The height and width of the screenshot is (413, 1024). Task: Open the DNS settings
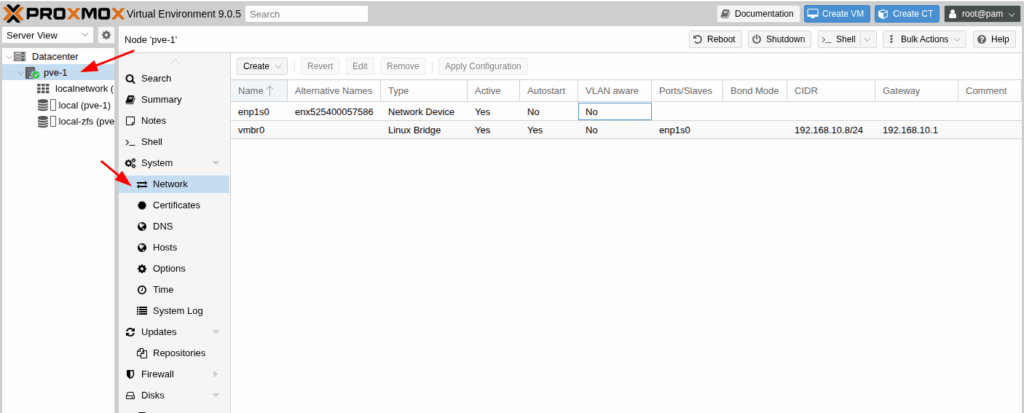click(x=174, y=226)
